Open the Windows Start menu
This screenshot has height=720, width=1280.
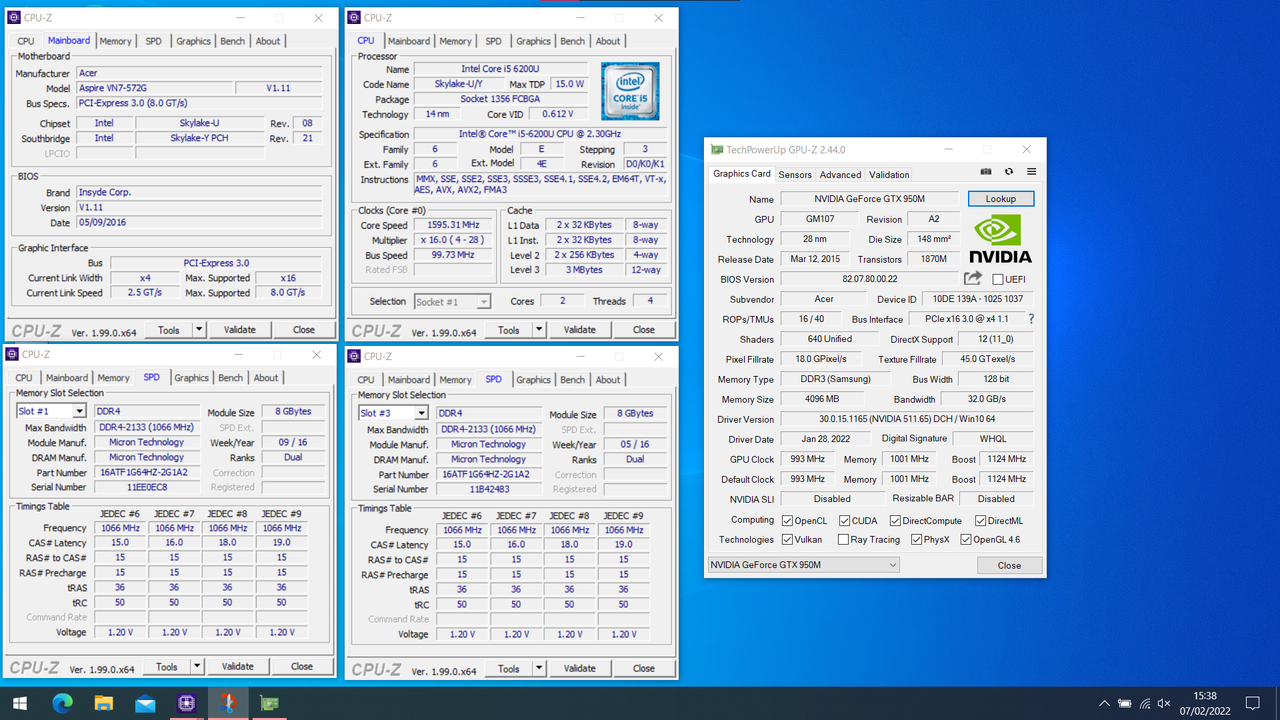tap(20, 703)
